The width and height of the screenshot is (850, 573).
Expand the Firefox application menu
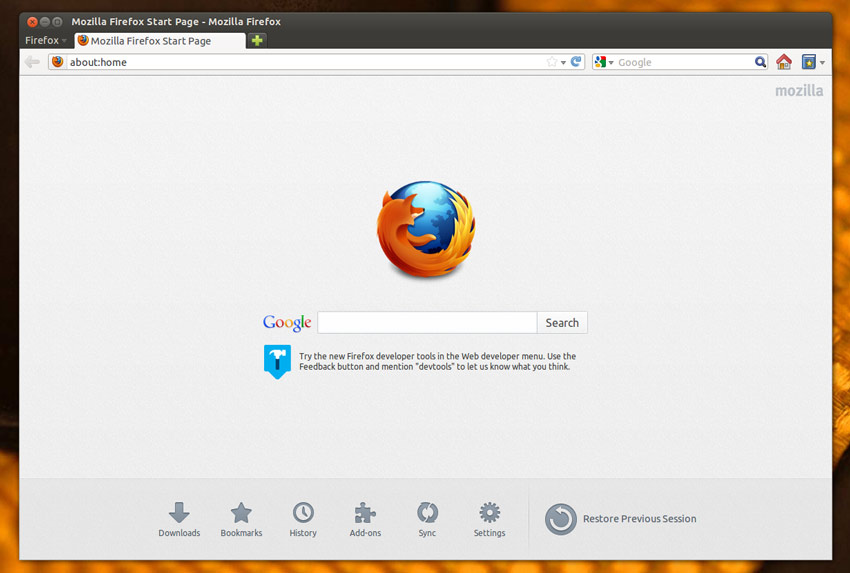click(x=46, y=40)
